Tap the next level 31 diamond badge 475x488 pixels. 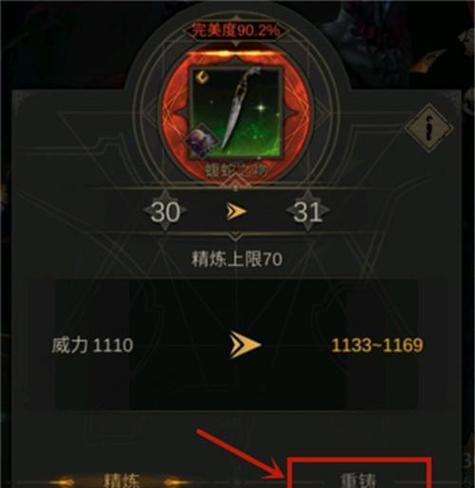(308, 211)
